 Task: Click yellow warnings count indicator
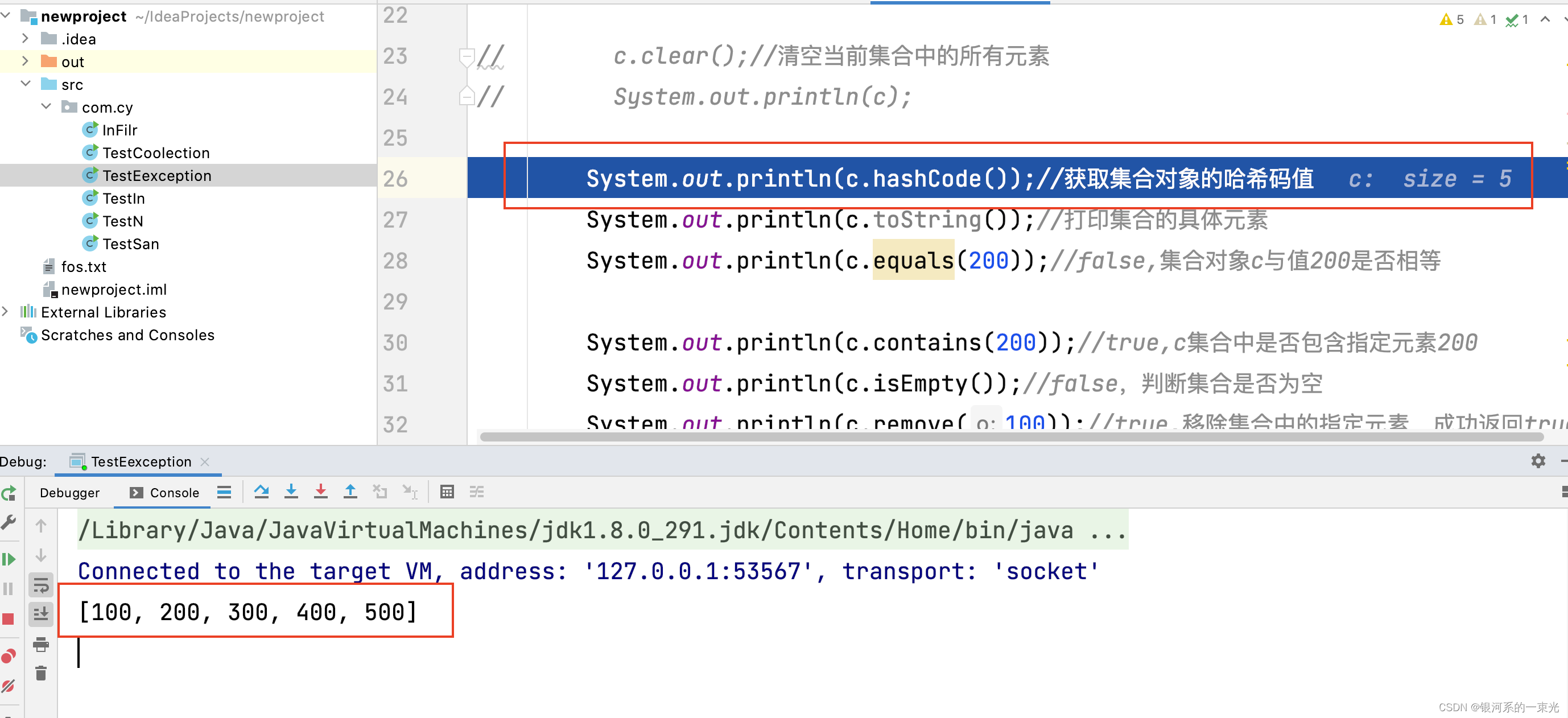(x=1452, y=19)
